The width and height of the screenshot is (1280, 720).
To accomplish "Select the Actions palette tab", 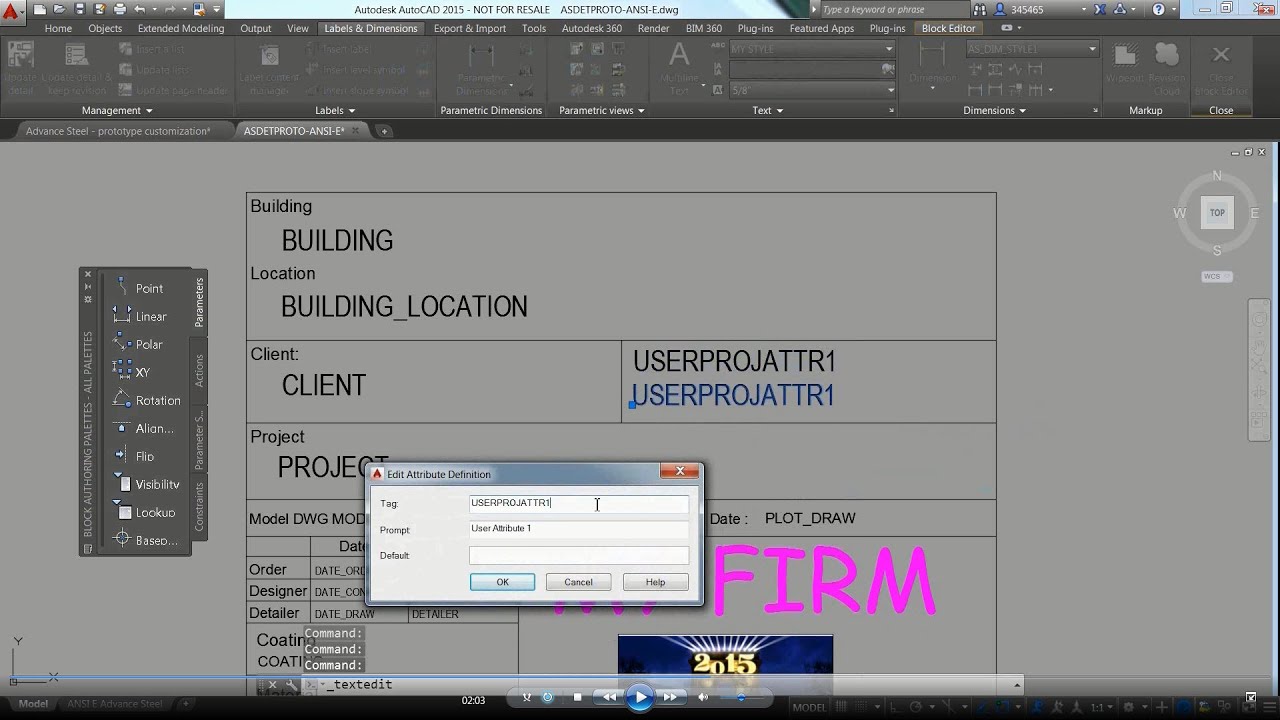I will [x=199, y=370].
